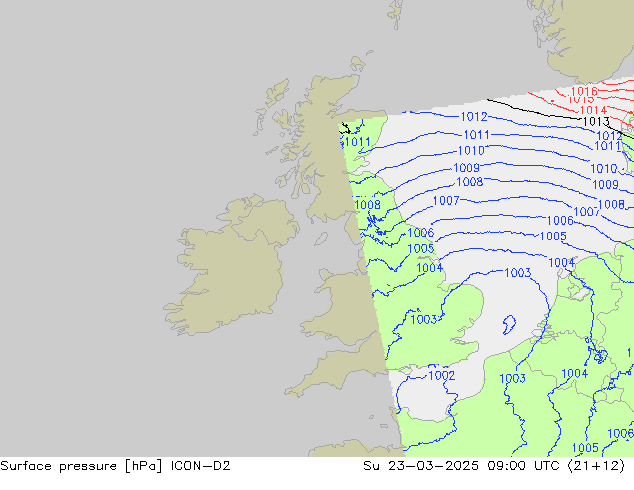Click the 1008 label over the Scottish mainland
The height and width of the screenshot is (490, 634).
pos(368,205)
